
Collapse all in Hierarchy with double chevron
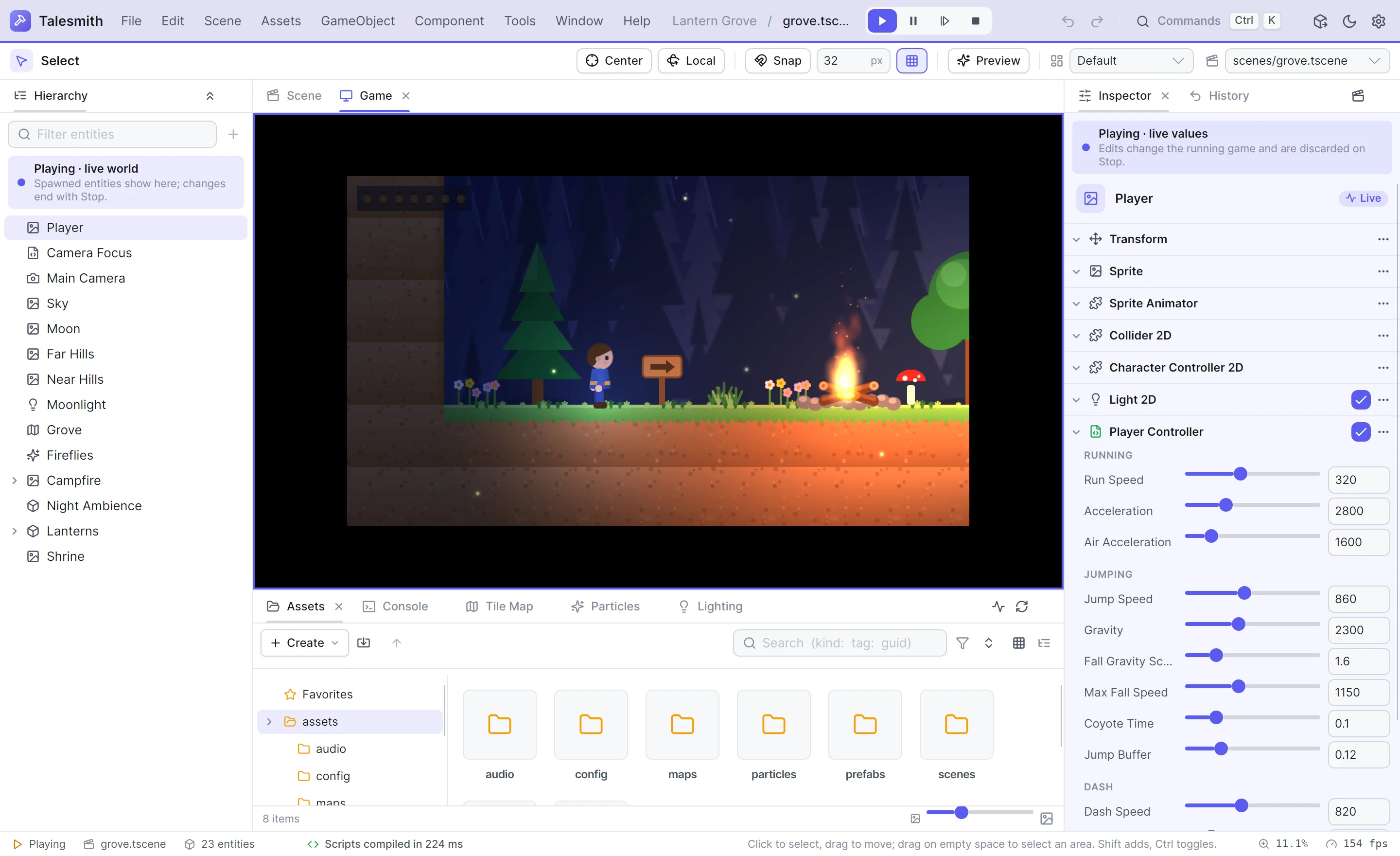click(210, 96)
